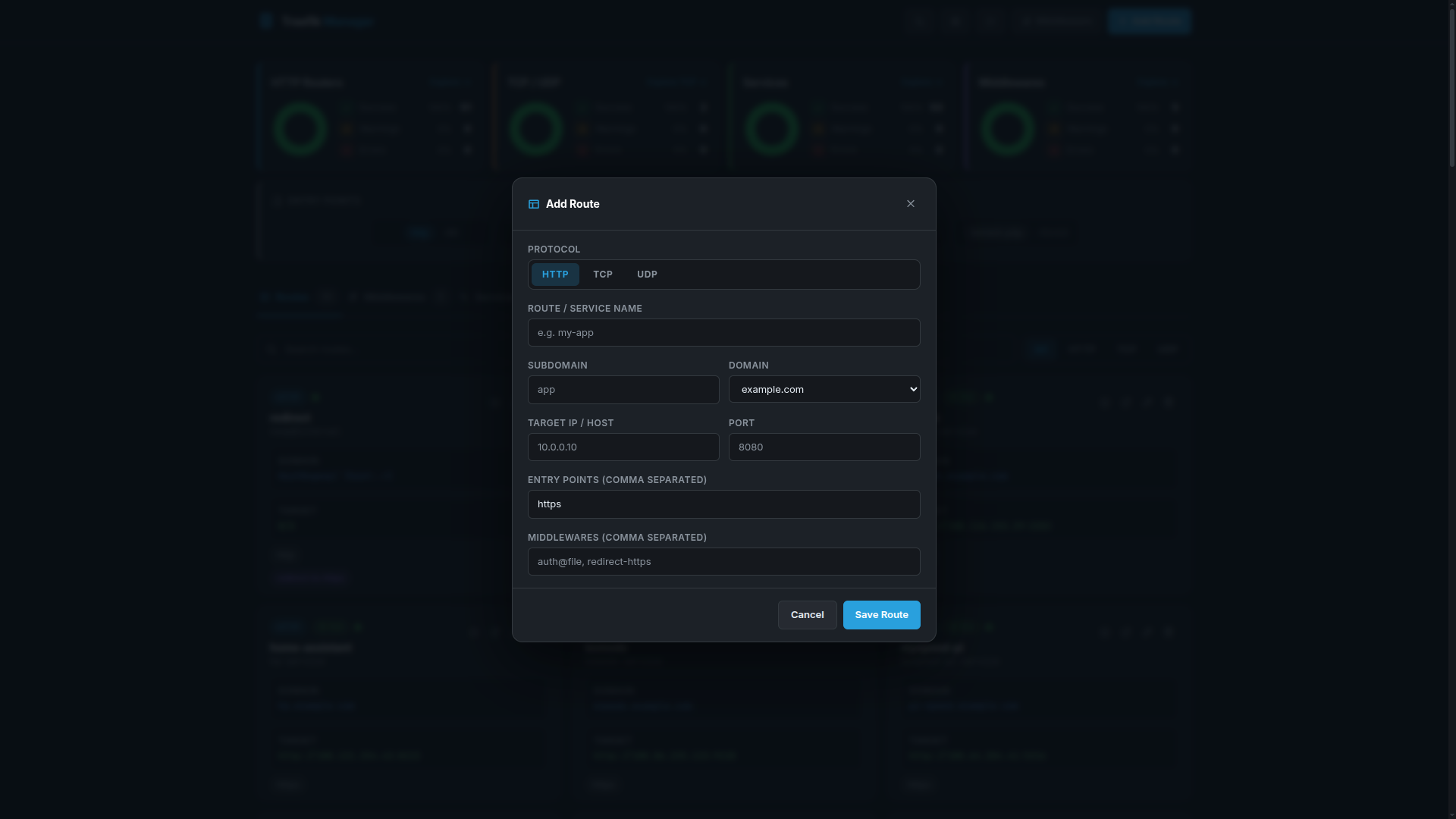Viewport: 1456px width, 819px height.
Task: Choose a domain from the example.com selector
Action: [x=824, y=389]
